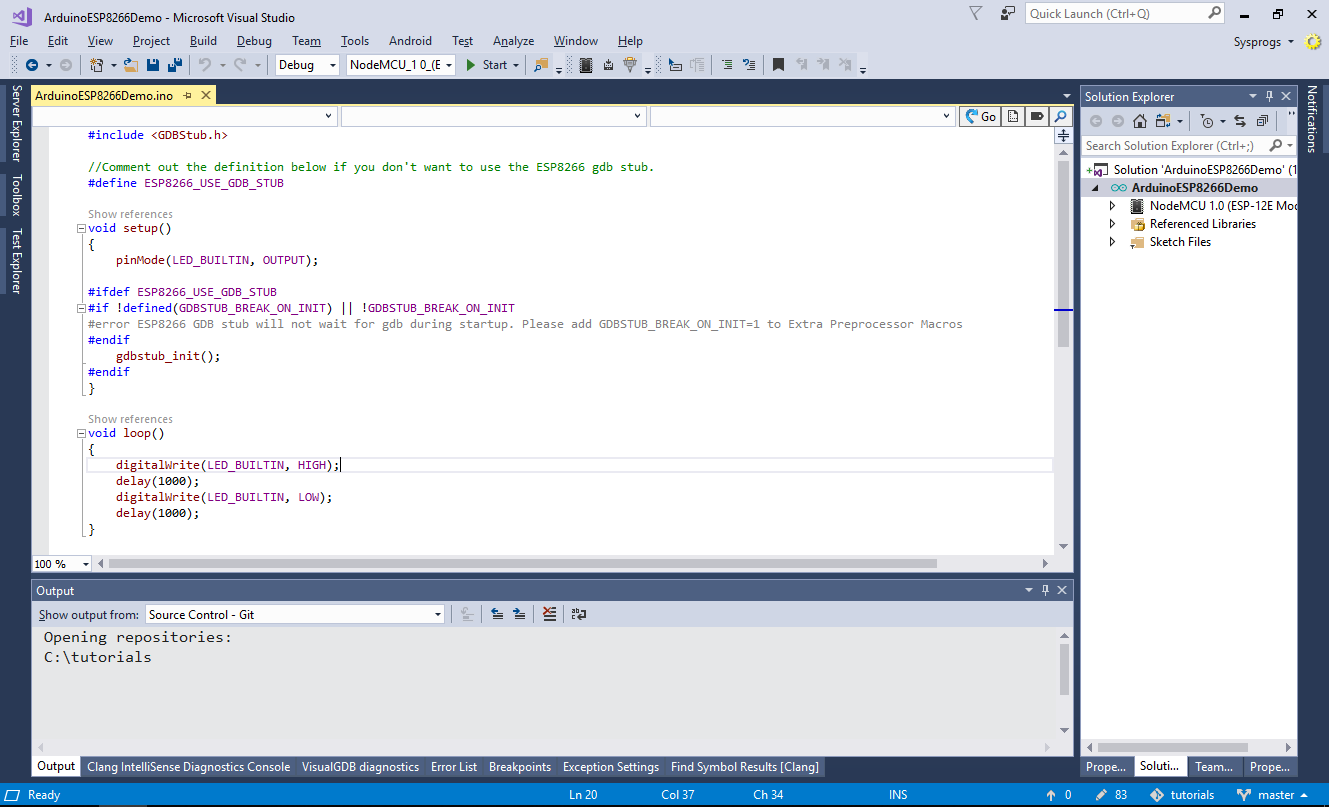This screenshot has width=1329, height=807.
Task: Click the embedded chip icon in the toolbar
Action: [586, 65]
